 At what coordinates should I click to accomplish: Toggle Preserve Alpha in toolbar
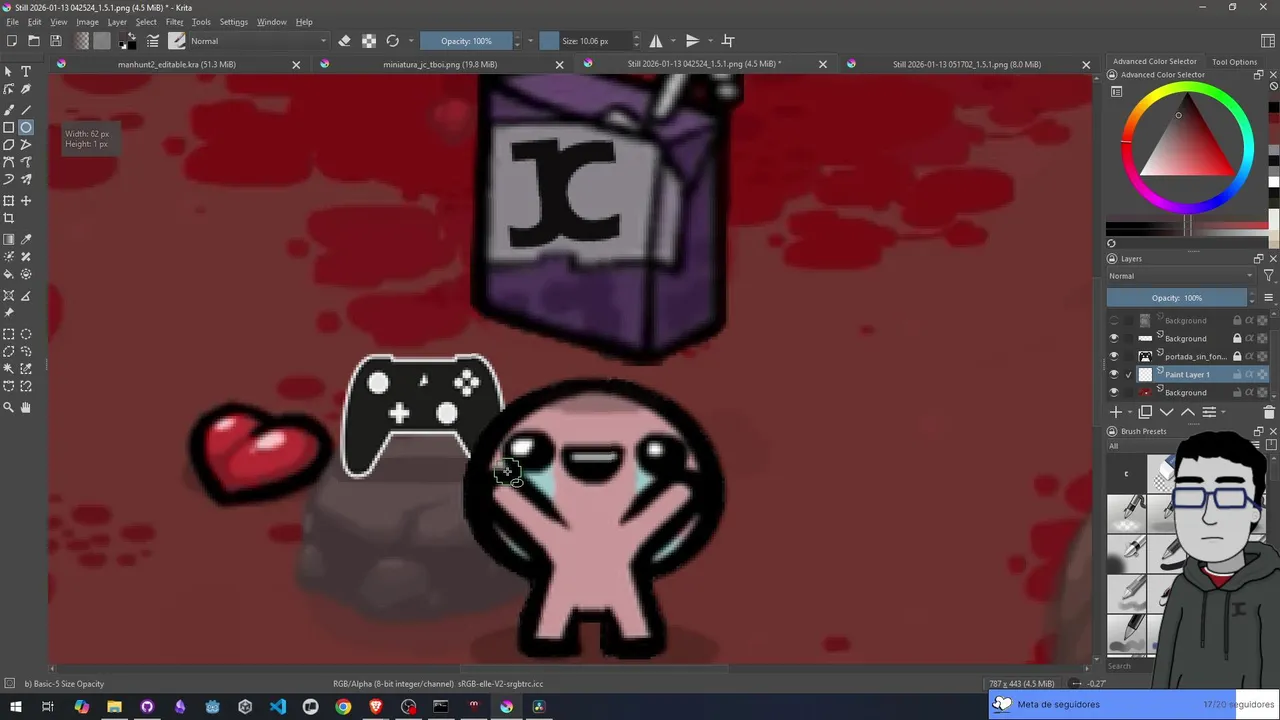pos(369,41)
